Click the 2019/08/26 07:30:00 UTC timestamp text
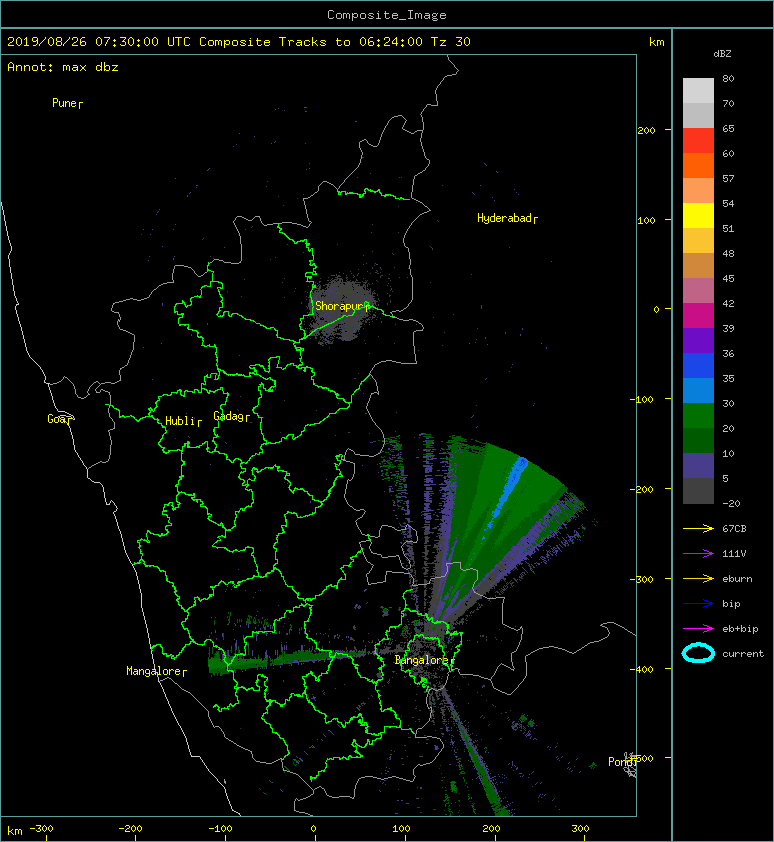 (98, 42)
